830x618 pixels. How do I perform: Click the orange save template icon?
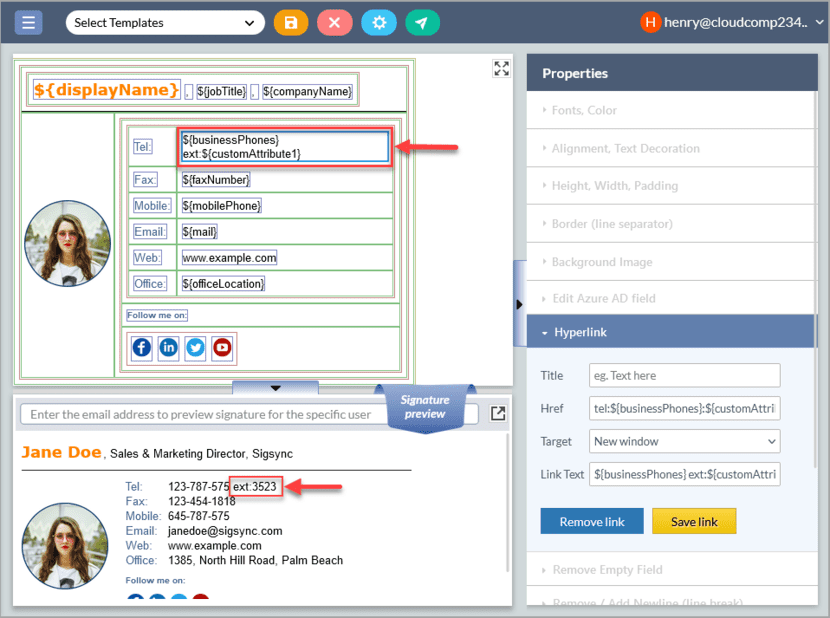tap(291, 23)
